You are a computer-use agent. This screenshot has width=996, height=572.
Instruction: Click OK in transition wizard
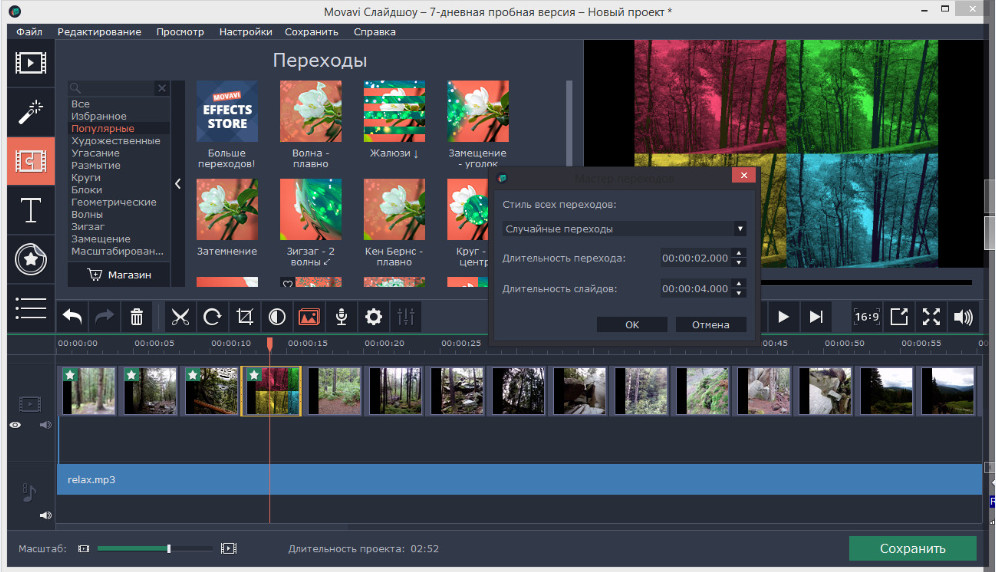click(632, 325)
